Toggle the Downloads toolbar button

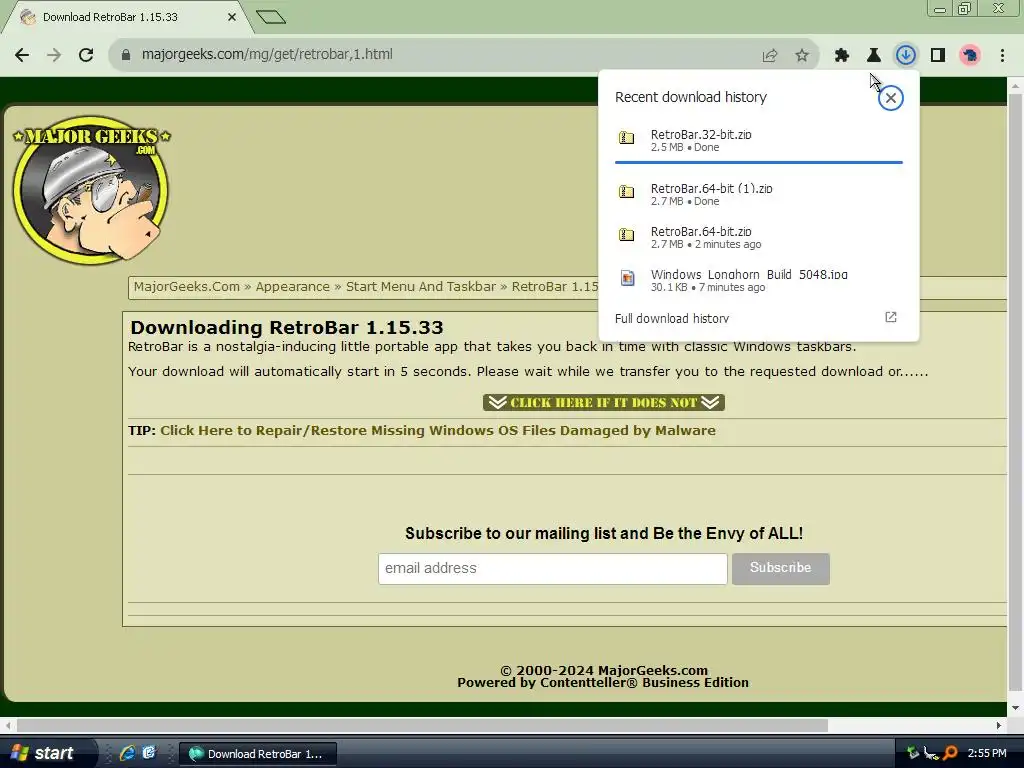(906, 56)
